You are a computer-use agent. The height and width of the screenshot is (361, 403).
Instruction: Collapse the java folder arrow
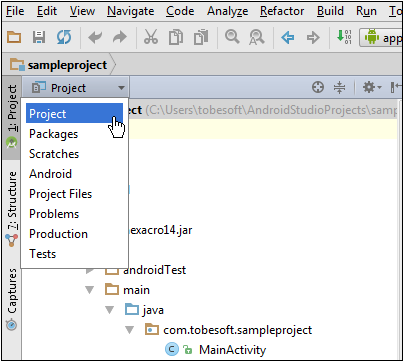[110, 310]
